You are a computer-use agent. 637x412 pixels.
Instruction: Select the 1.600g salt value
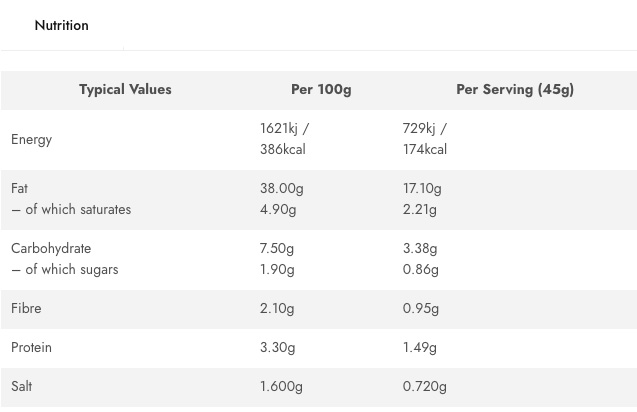(x=281, y=386)
